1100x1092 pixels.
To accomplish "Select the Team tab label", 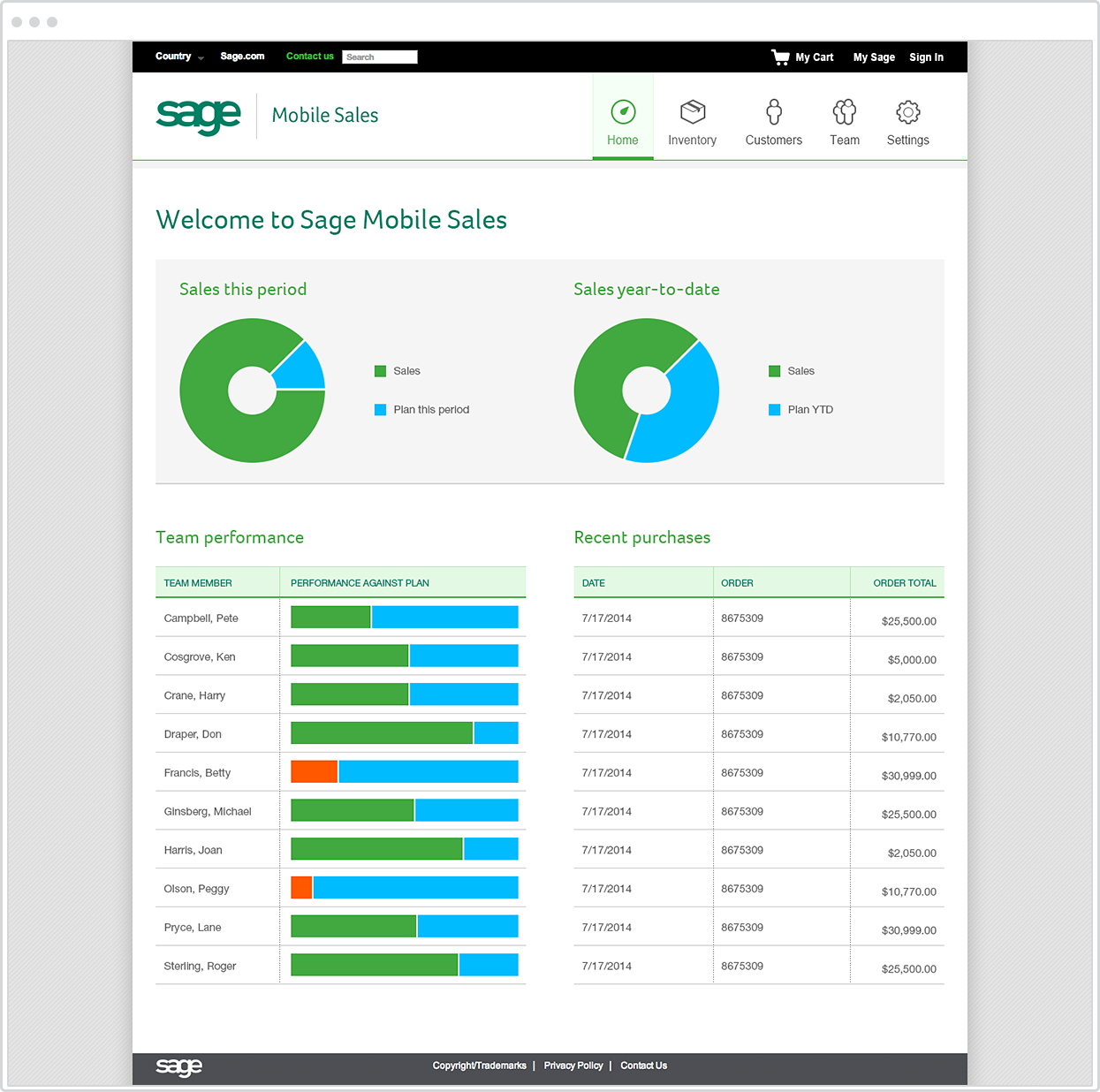I will click(845, 140).
